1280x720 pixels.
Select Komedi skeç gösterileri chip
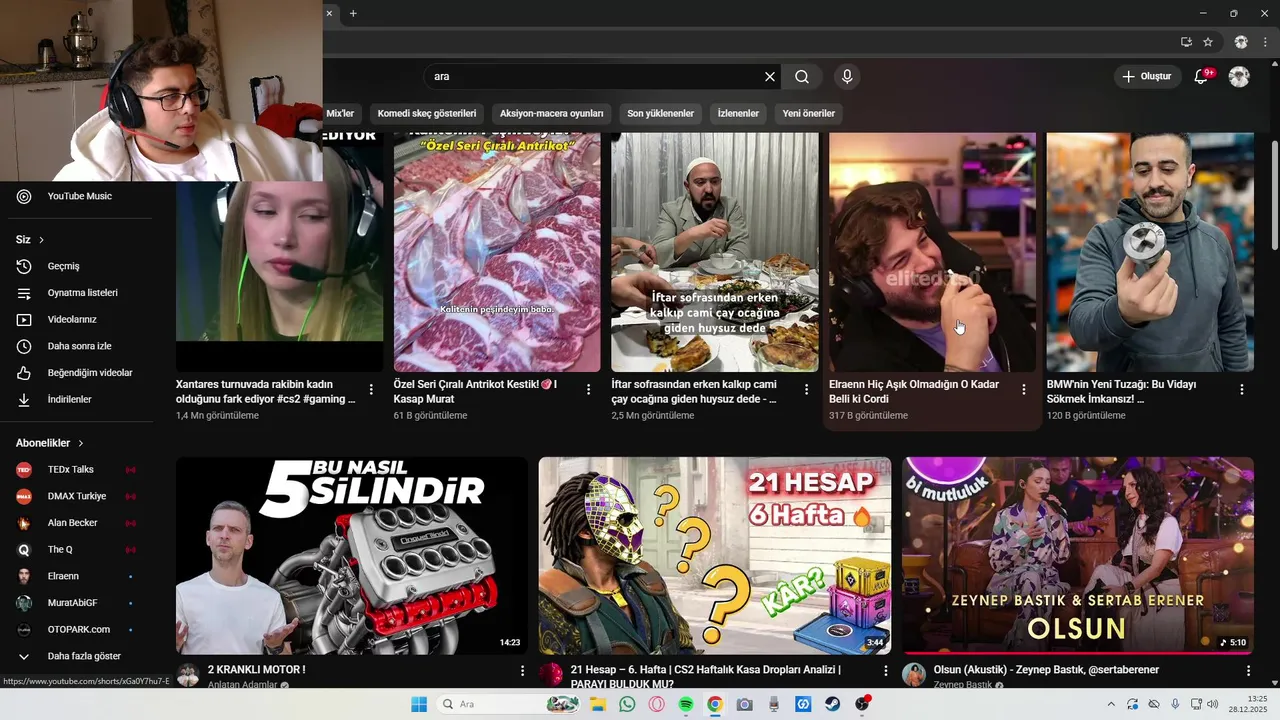(427, 114)
